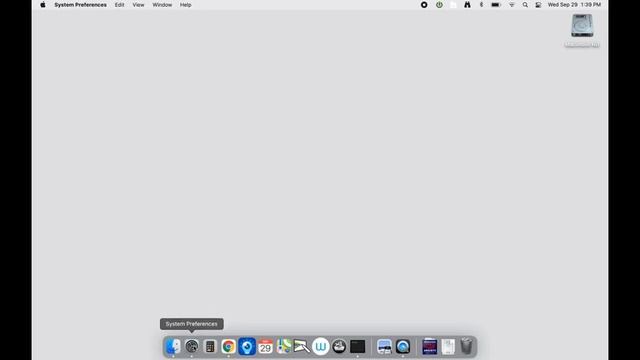Open the System Preferences application menu
Image resolution: width=640 pixels, height=360 pixels.
tap(80, 5)
